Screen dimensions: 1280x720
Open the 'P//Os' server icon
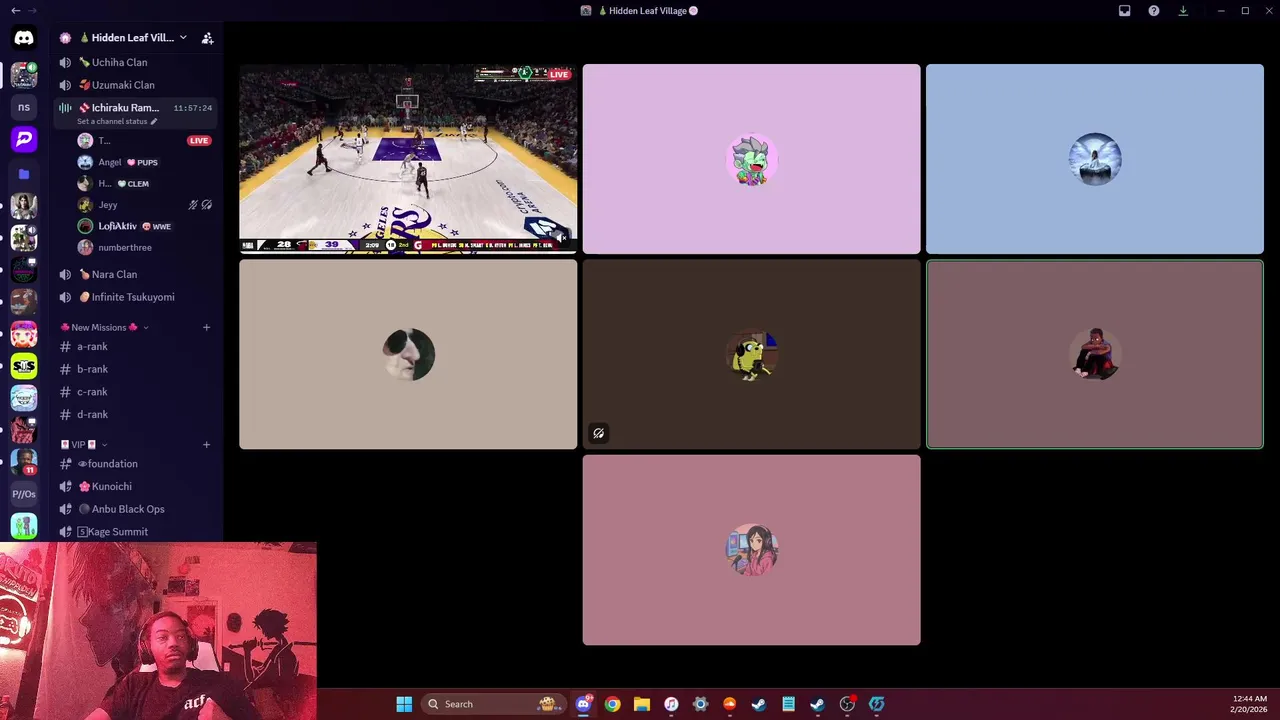(x=24, y=494)
